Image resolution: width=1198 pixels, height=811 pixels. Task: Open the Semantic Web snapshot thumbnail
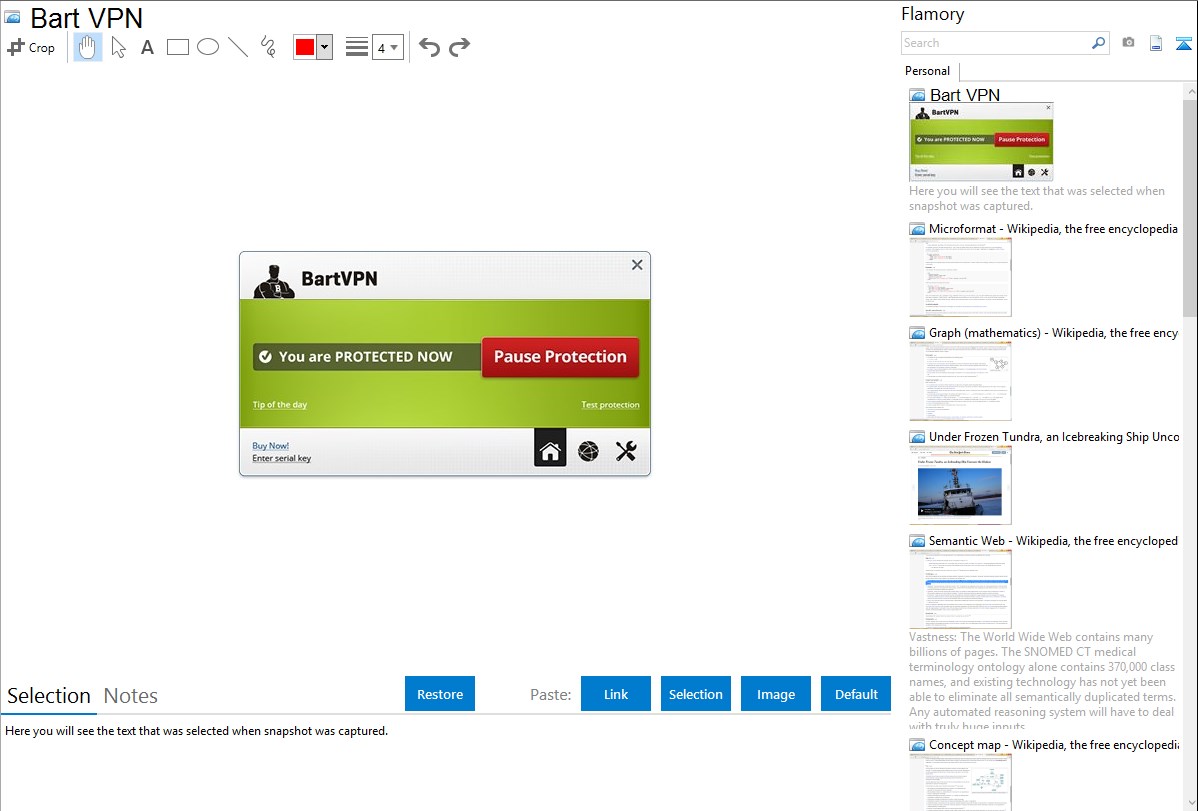coord(960,589)
